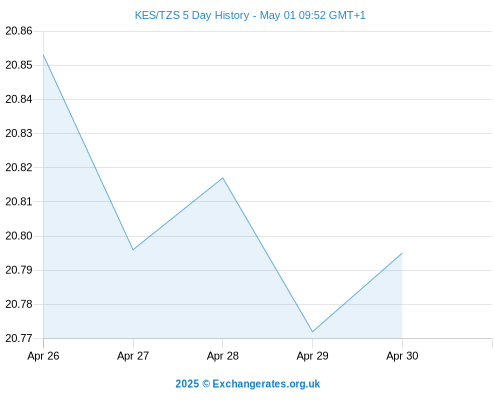495x400 pixels.
Task: Click the Apr 29 x-axis label
Action: pyautogui.click(x=312, y=356)
